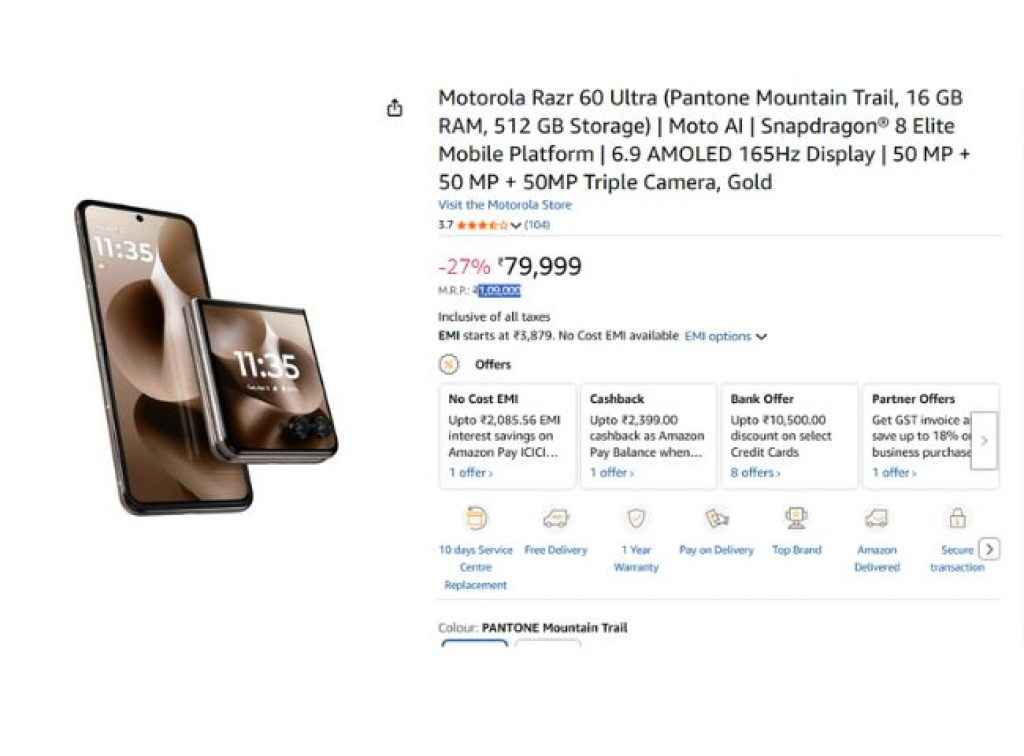
Task: Expand feature icons row with right arrow
Action: click(989, 549)
